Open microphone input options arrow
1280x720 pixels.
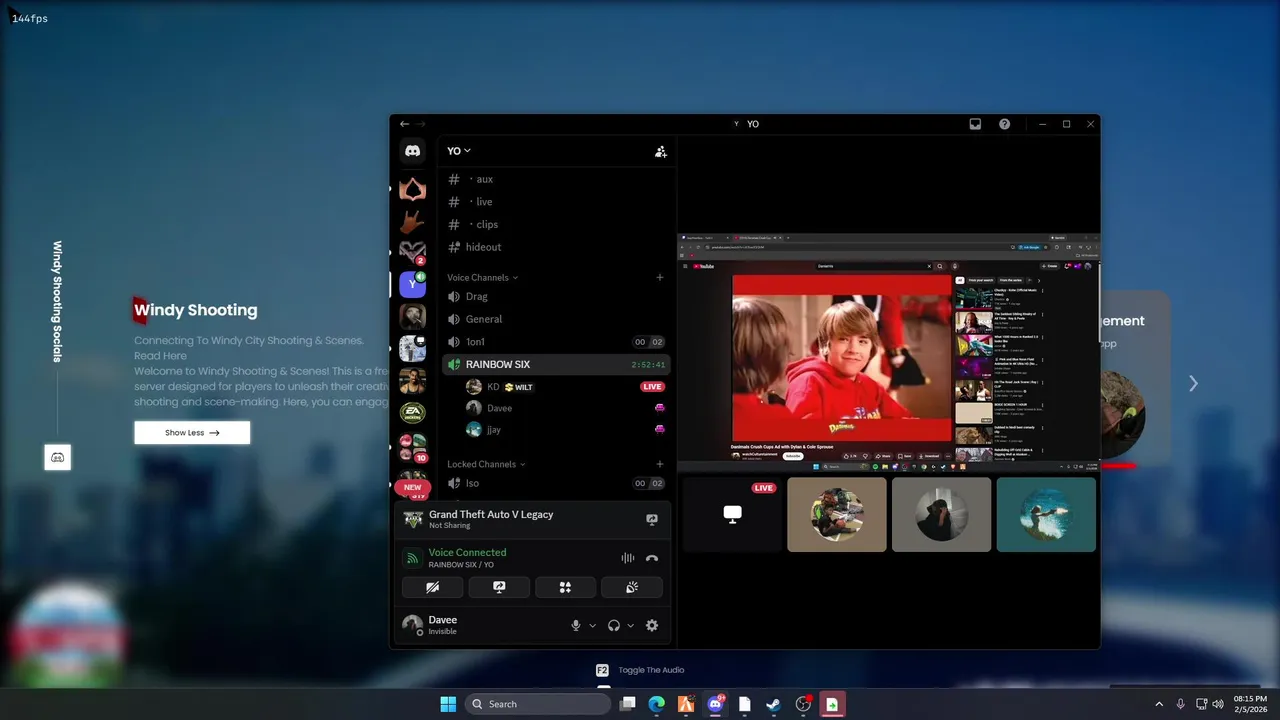(x=592, y=626)
